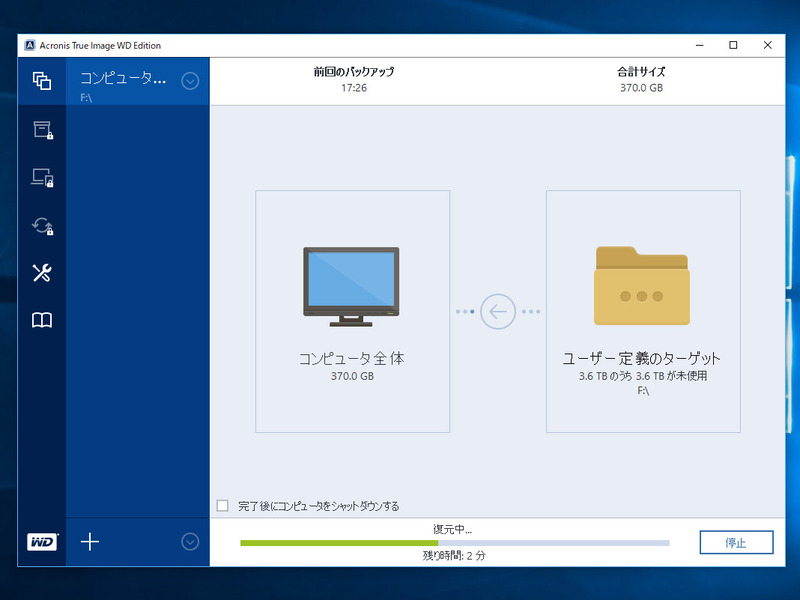Toggle shutdown computer after completion checkbox
Viewport: 800px width, 600px height.
222,506
